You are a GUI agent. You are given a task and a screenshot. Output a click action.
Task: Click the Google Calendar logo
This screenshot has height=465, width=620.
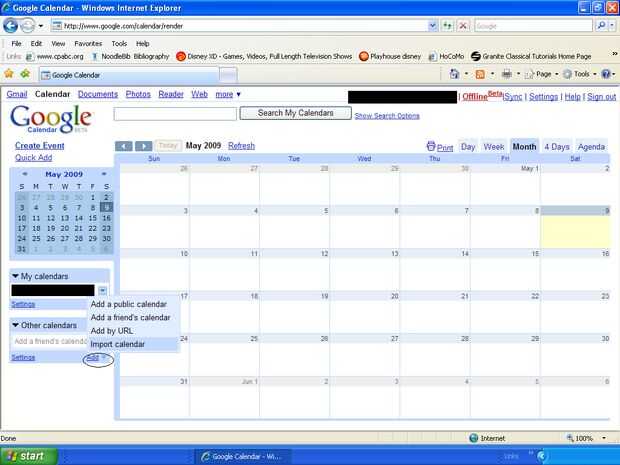tap(51, 119)
